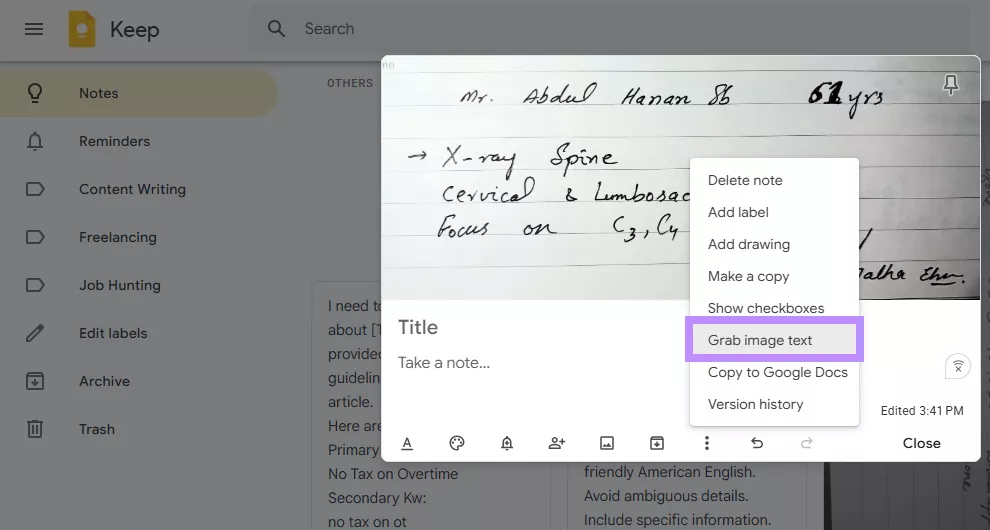
Task: Open Archive in the sidebar
Action: click(138, 381)
